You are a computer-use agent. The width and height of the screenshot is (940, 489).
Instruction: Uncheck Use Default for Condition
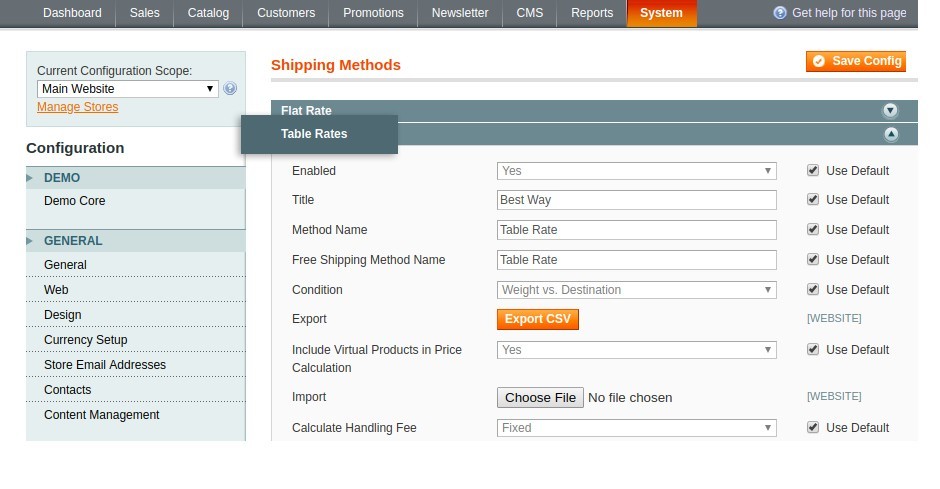(813, 289)
